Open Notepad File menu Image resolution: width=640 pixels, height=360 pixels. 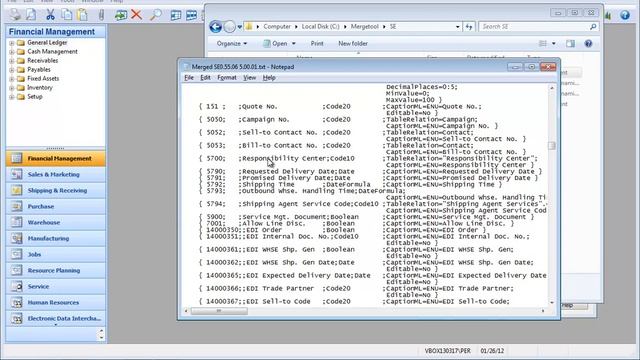[x=189, y=78]
